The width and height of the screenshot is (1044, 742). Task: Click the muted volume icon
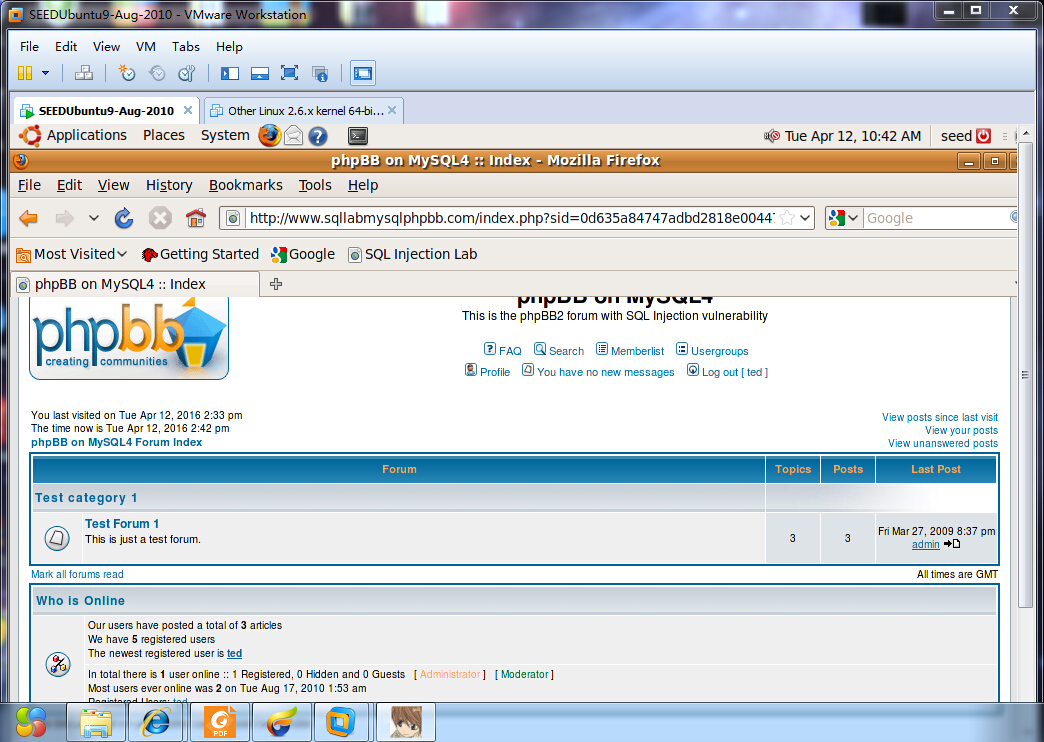[x=772, y=136]
